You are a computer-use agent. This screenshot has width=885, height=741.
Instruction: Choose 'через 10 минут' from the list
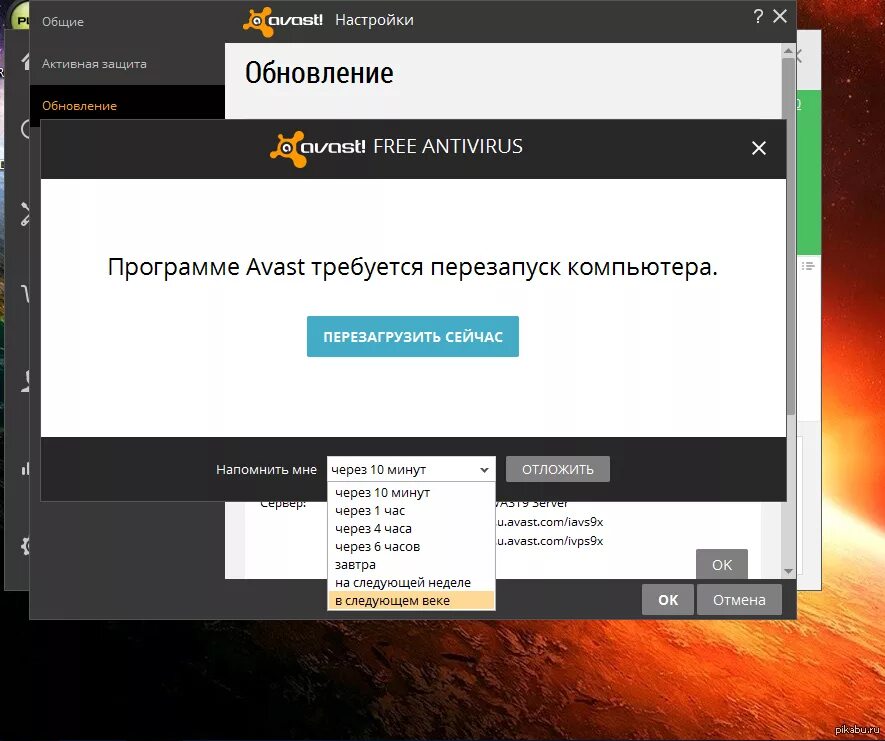[411, 493]
